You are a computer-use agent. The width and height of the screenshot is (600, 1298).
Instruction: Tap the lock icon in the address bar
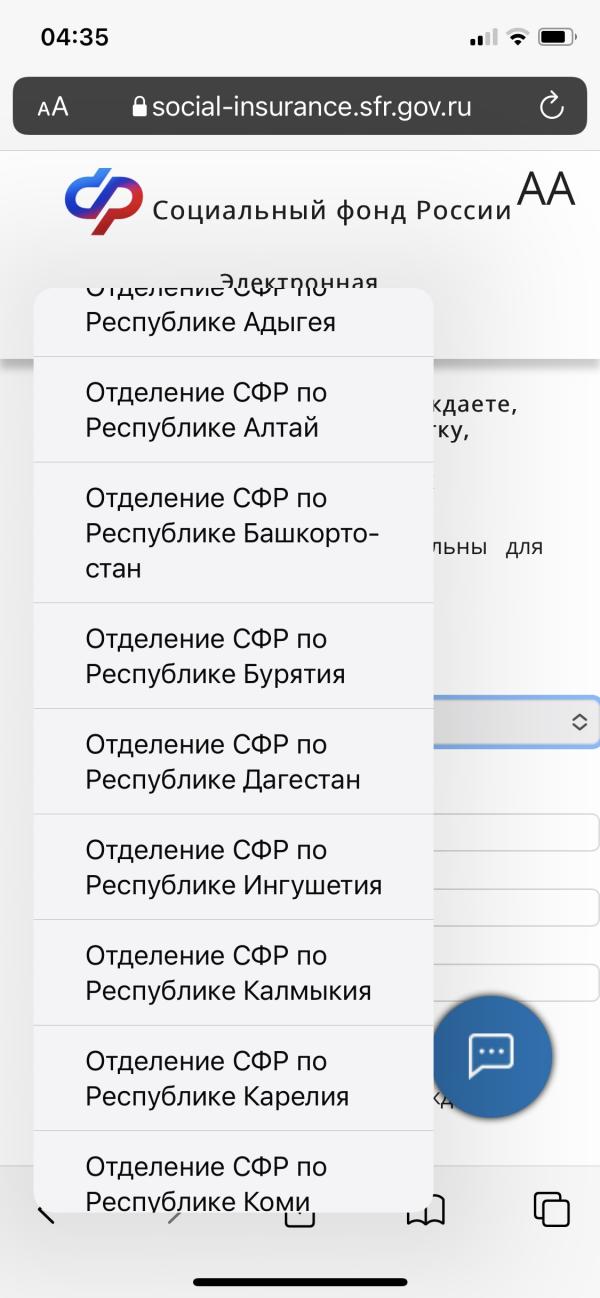tap(138, 106)
